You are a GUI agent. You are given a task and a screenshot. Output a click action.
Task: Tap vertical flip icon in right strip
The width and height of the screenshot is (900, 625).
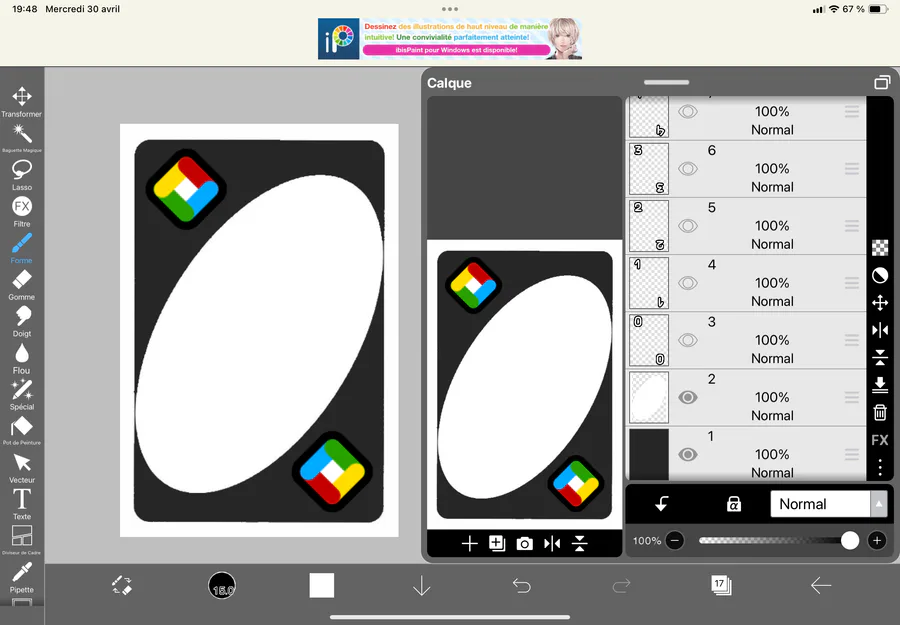880,358
